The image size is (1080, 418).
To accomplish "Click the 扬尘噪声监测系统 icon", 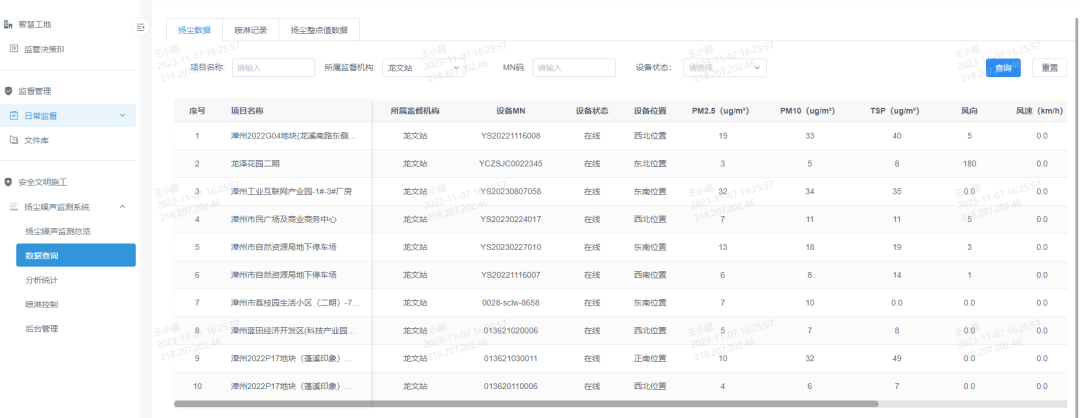I will point(13,207).
